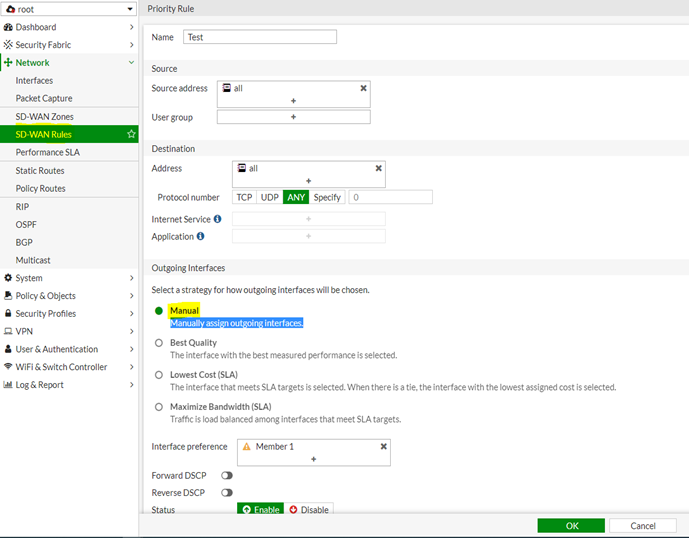Choose Specify protocol number option
Viewport: 689px width, 538px height.
click(x=327, y=197)
